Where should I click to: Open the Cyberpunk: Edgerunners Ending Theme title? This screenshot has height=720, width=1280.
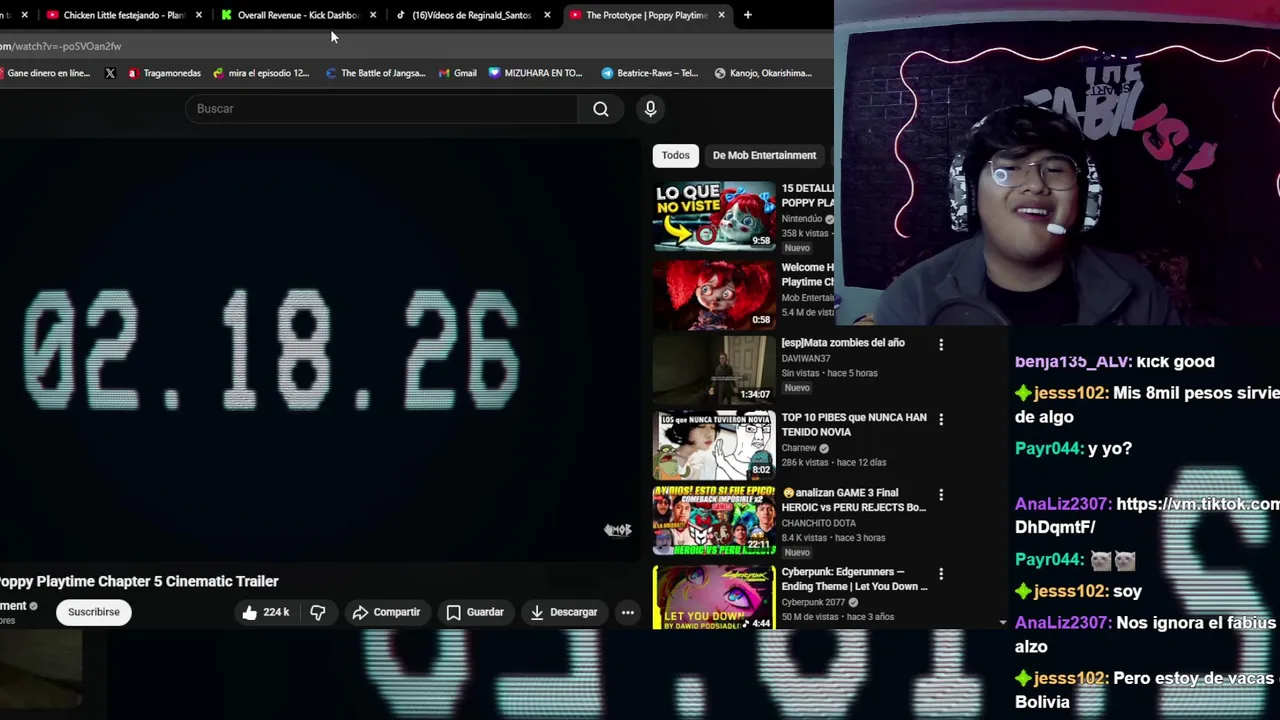tap(854, 579)
